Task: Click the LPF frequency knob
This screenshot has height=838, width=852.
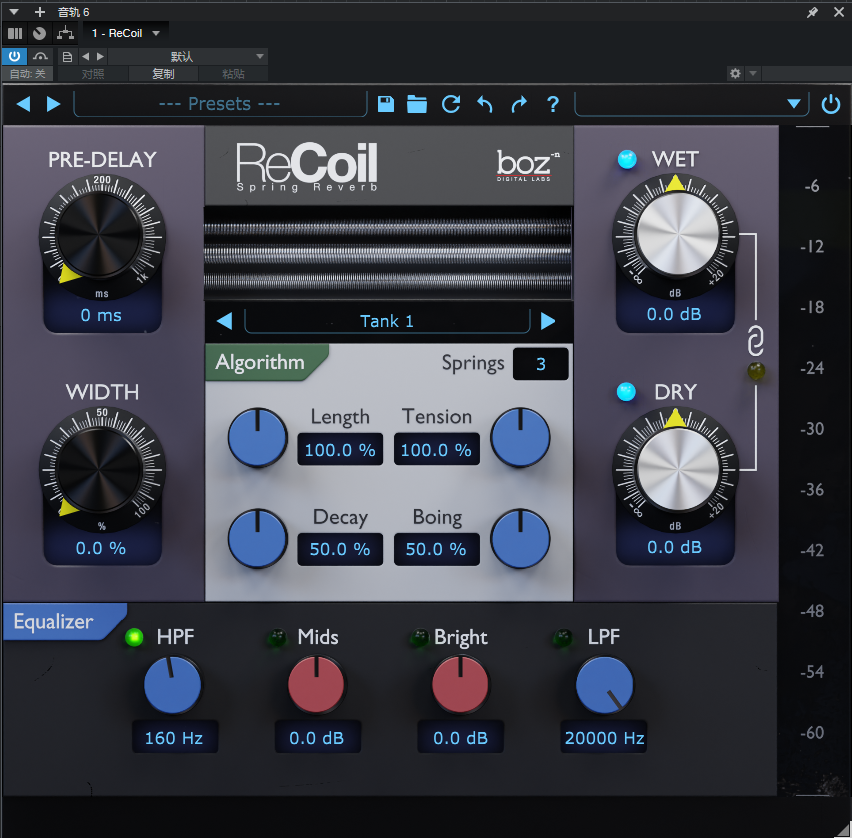Action: tap(604, 685)
